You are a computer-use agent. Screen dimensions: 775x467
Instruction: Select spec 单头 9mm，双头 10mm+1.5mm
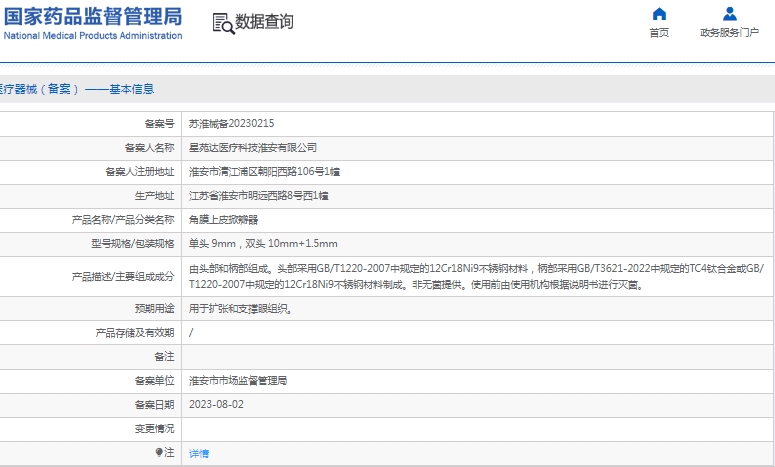click(263, 244)
